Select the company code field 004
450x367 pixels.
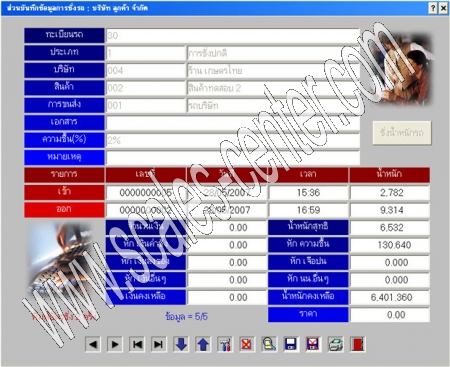146,71
